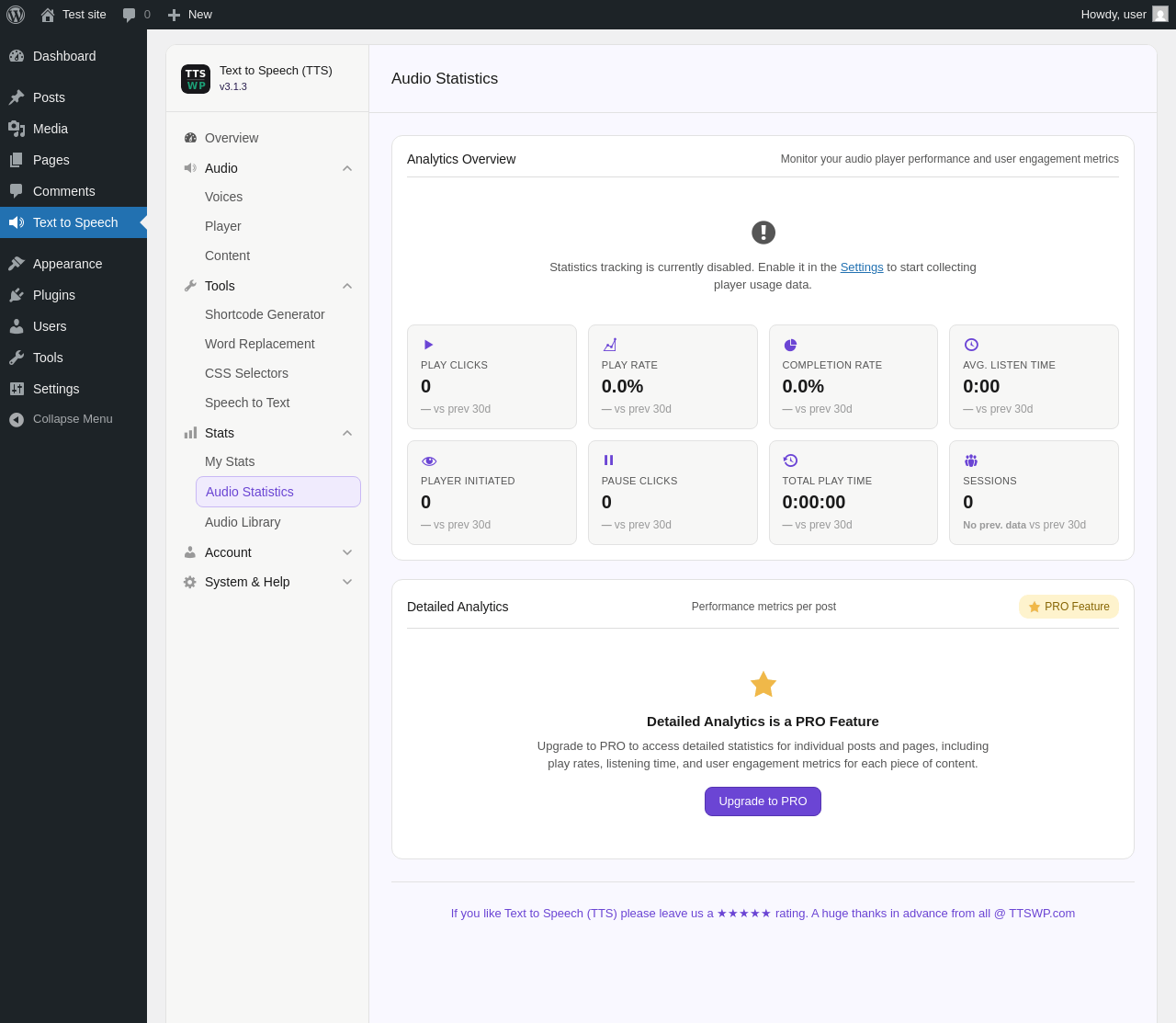Click the Play Clicks play icon
The image size is (1176, 1023).
[428, 345]
